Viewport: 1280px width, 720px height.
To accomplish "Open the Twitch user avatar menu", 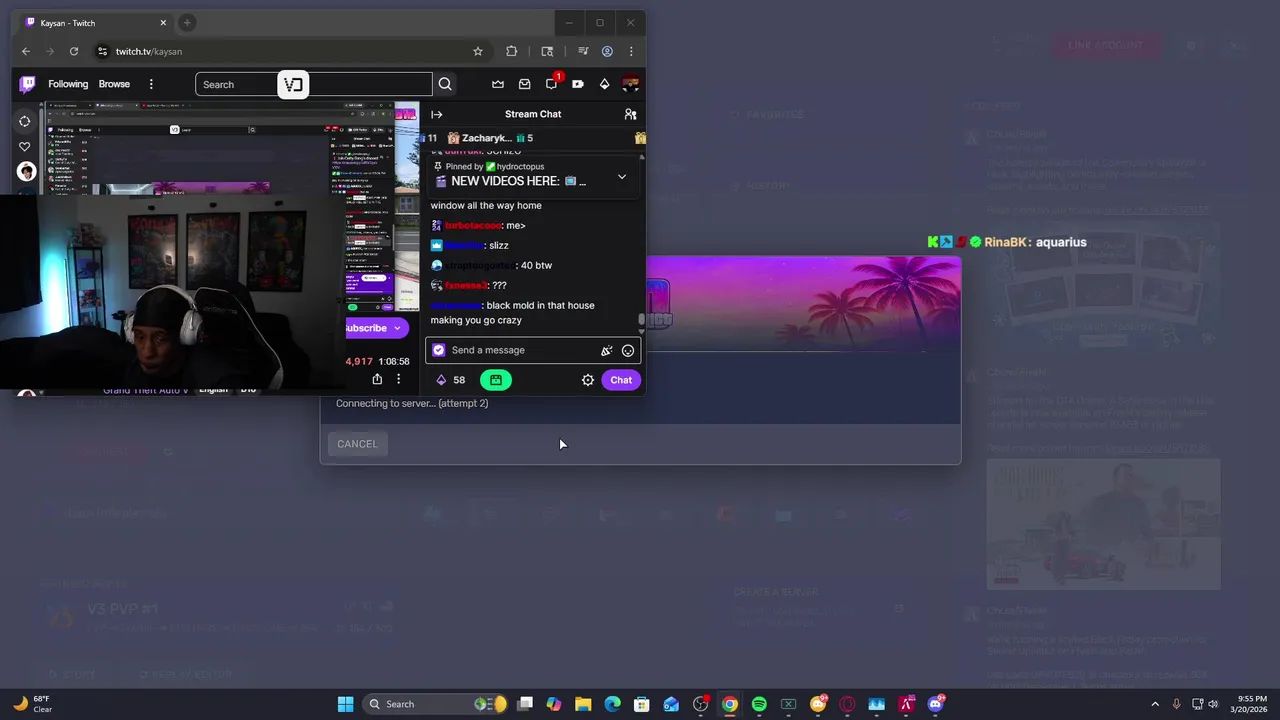I will pos(630,84).
